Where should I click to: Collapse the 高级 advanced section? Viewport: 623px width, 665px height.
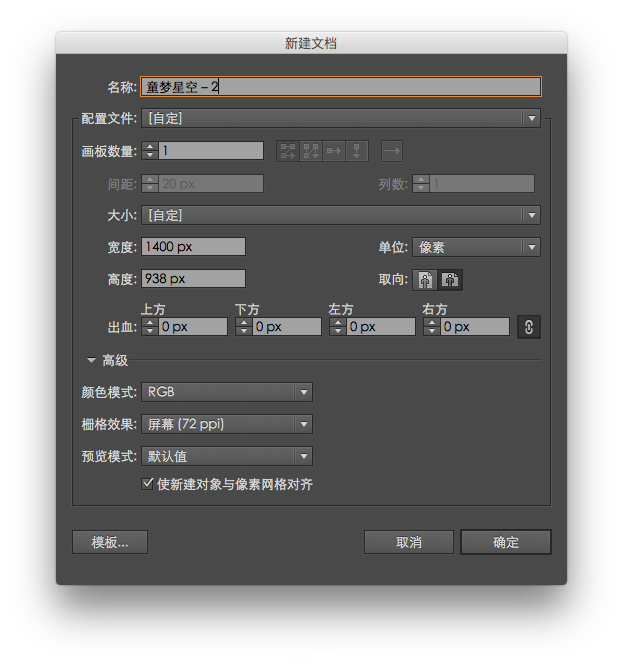pos(91,361)
